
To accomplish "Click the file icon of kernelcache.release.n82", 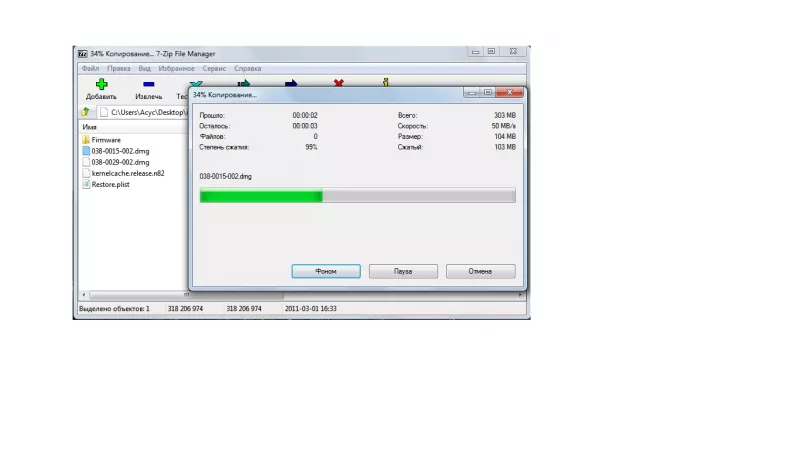I will [x=86, y=173].
